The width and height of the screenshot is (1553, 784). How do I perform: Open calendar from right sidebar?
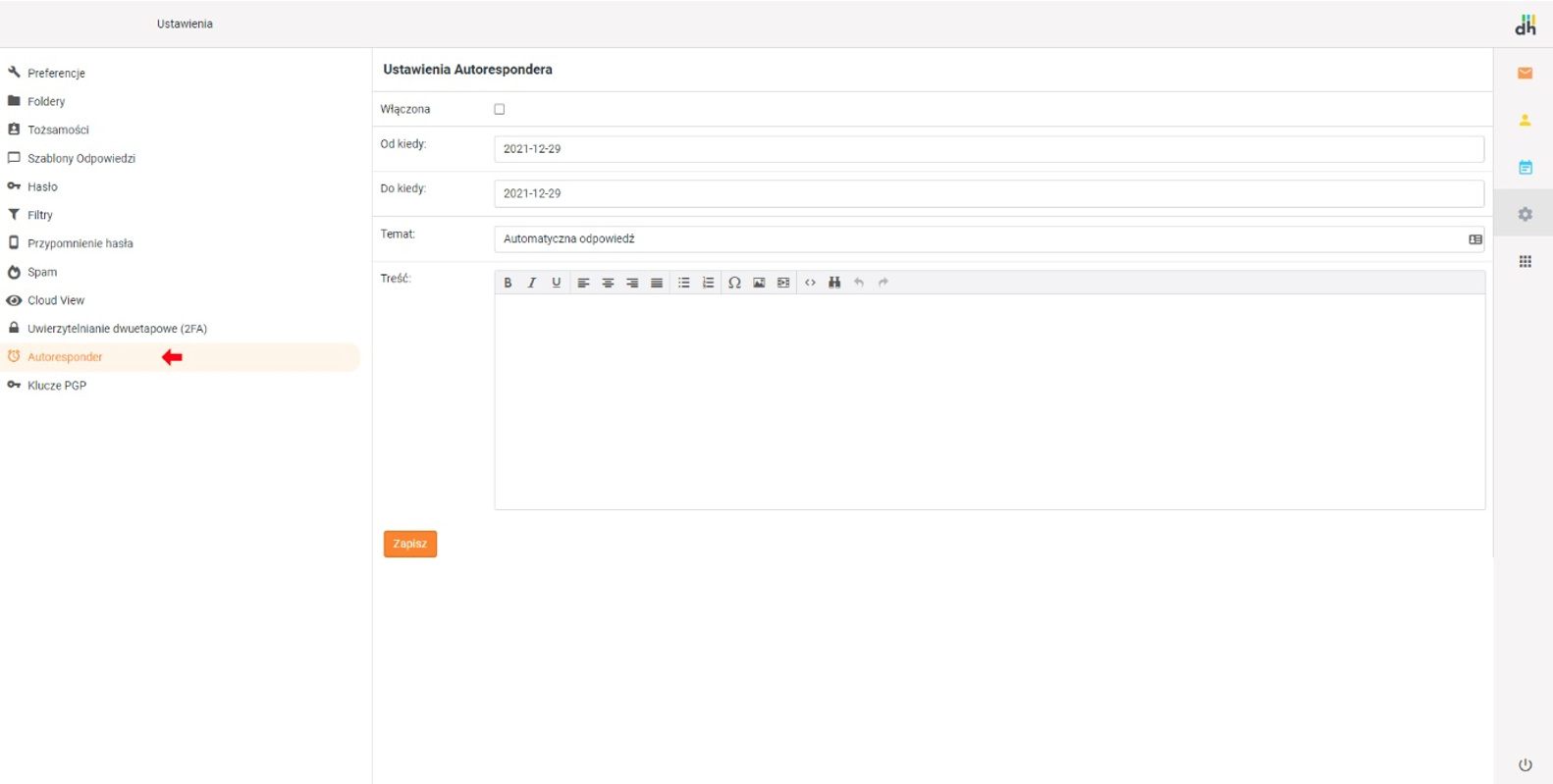tap(1525, 168)
